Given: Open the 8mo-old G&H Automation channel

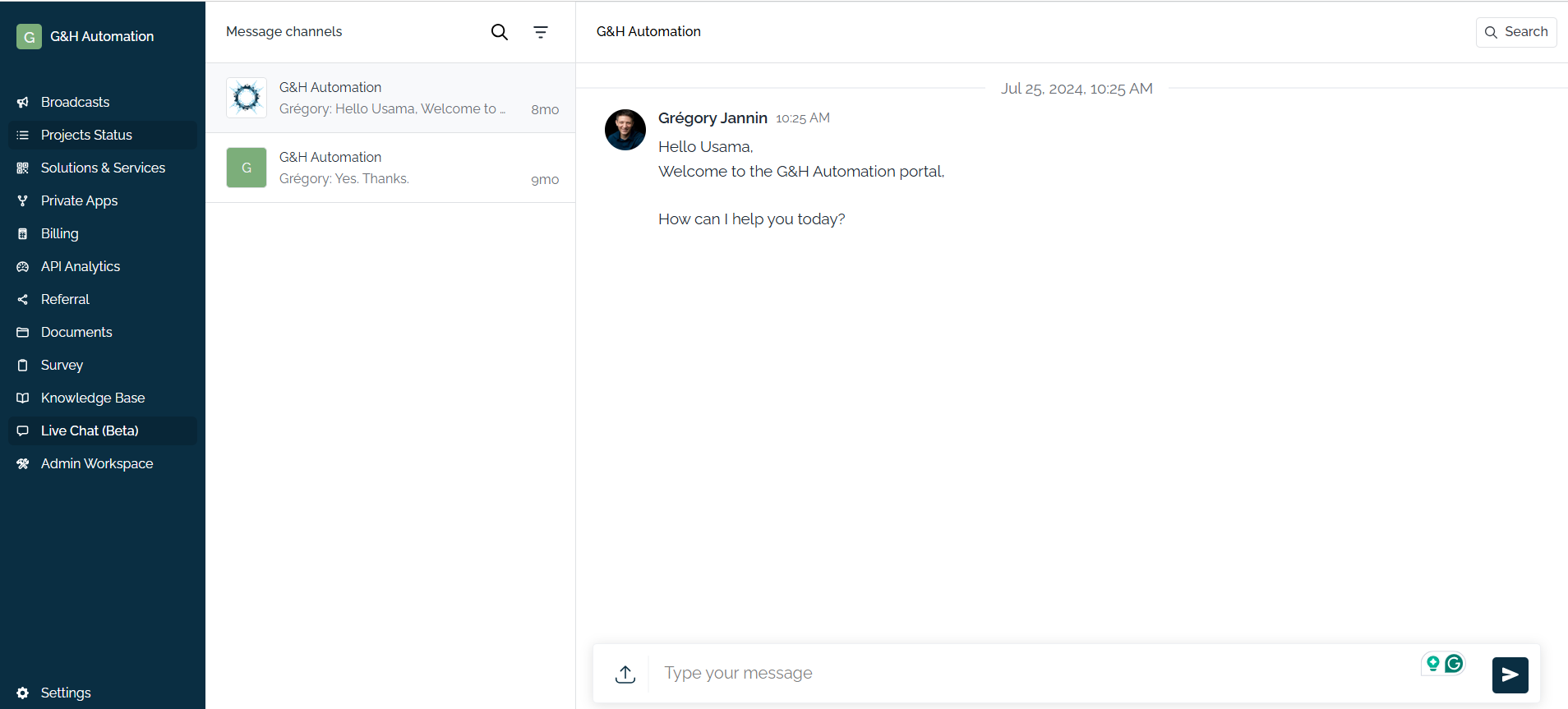Looking at the screenshot, I should [x=390, y=98].
